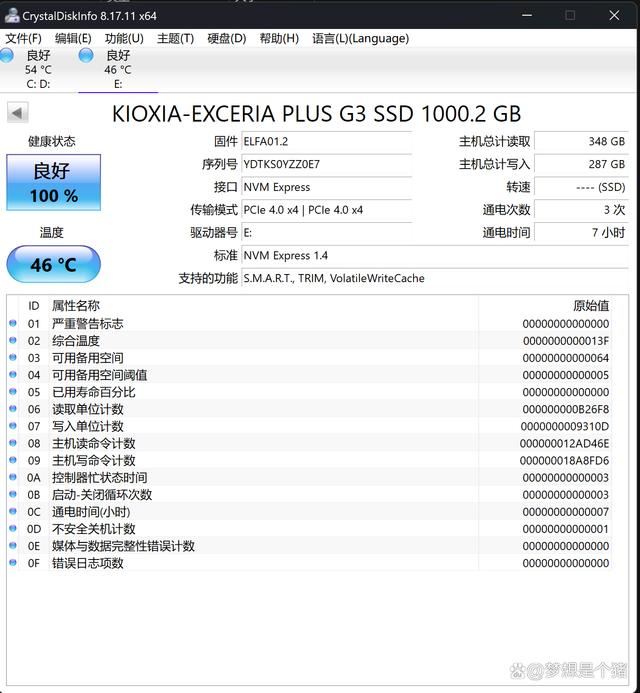Click the firmware field ELFA01.2

(326, 141)
